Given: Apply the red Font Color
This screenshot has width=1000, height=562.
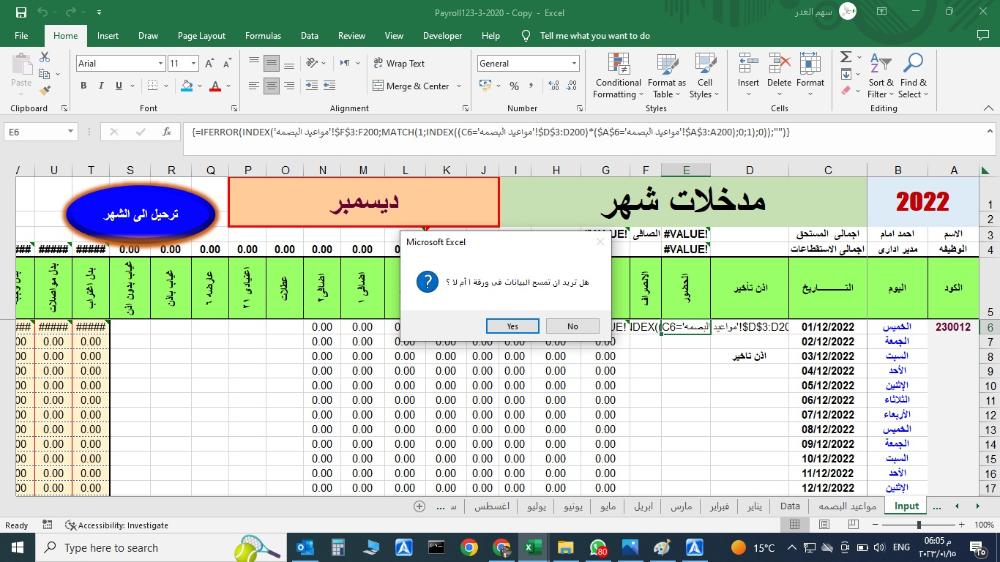Looking at the screenshot, I should 215,85.
